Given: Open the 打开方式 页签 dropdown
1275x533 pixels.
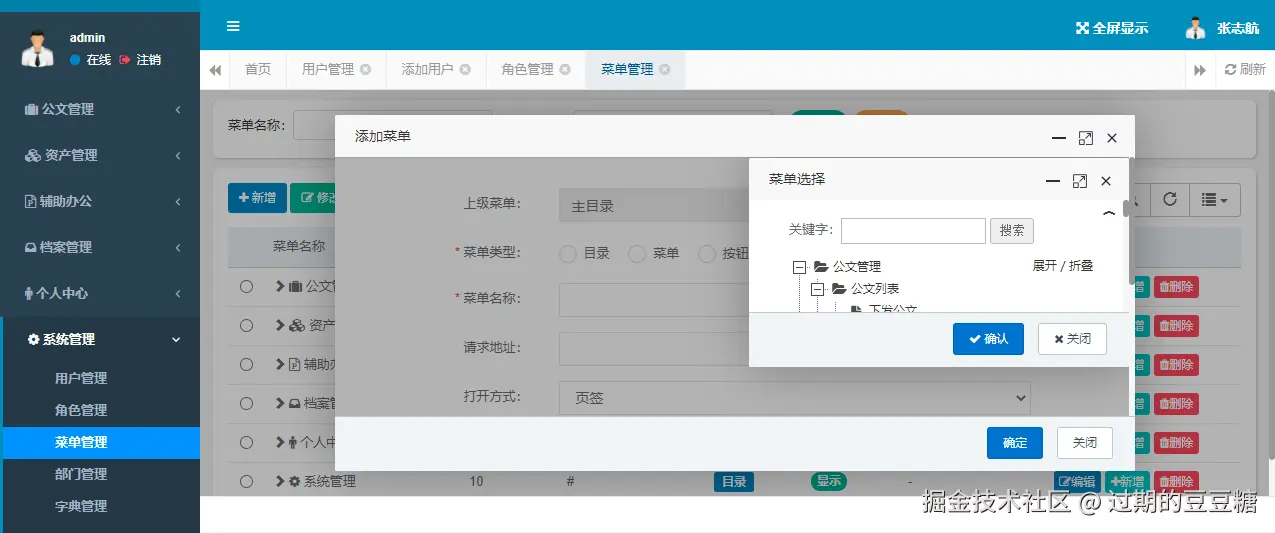Looking at the screenshot, I should 794,398.
